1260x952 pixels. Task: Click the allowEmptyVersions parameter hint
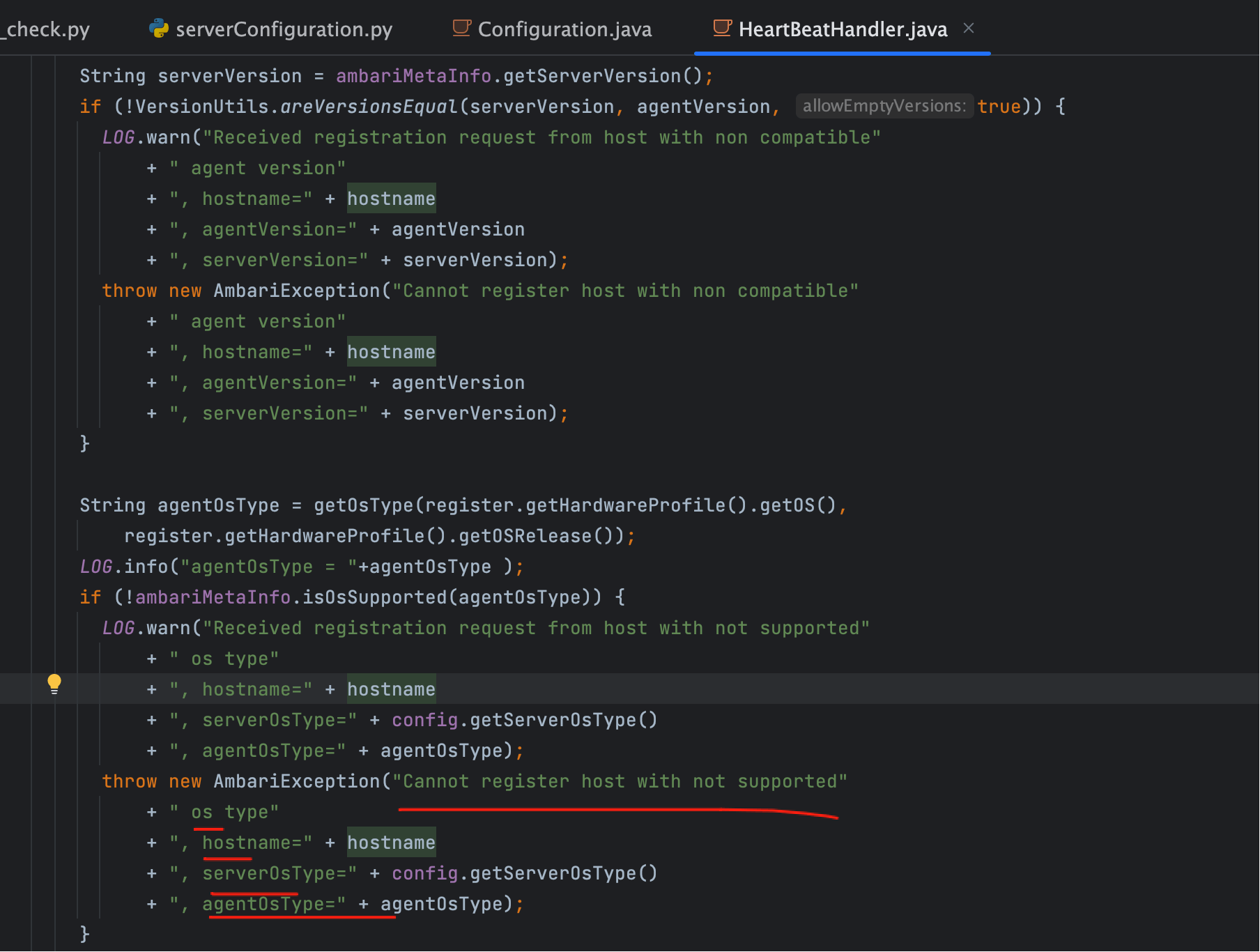[884, 106]
